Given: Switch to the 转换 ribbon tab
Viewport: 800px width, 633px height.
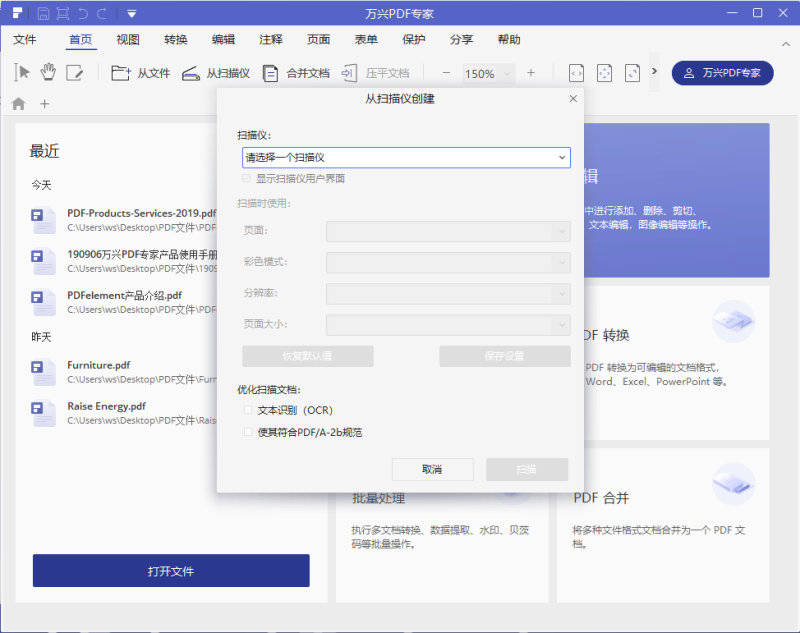Looking at the screenshot, I should coord(174,39).
